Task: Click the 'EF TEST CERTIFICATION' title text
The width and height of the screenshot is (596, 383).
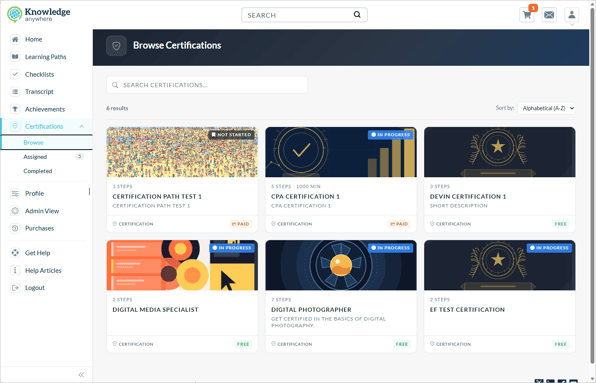Action: click(x=467, y=310)
